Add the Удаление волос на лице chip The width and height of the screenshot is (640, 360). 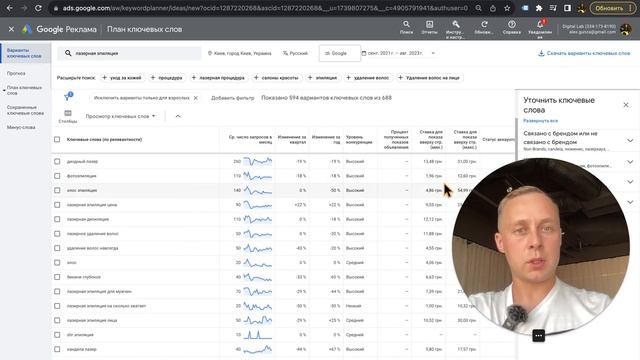pyautogui.click(x=429, y=78)
